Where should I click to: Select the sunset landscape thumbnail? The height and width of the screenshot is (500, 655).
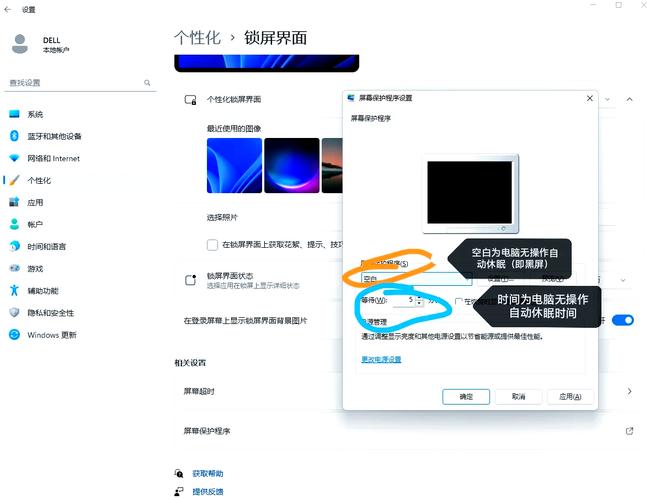click(332, 165)
